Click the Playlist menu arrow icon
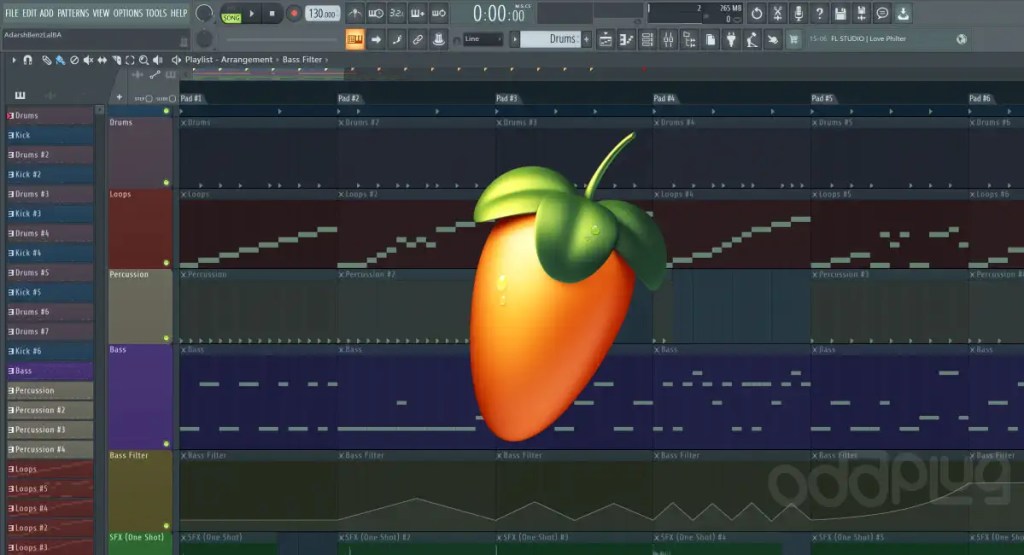1024x555 pixels. 14,59
